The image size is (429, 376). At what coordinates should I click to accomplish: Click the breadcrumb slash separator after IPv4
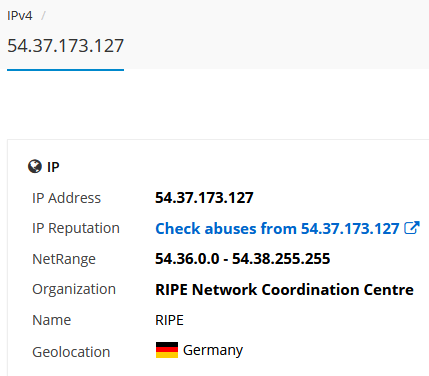click(x=43, y=16)
